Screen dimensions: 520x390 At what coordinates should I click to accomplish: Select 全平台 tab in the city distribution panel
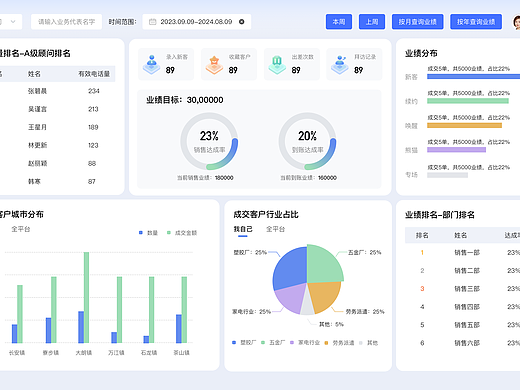pyautogui.click(x=21, y=229)
